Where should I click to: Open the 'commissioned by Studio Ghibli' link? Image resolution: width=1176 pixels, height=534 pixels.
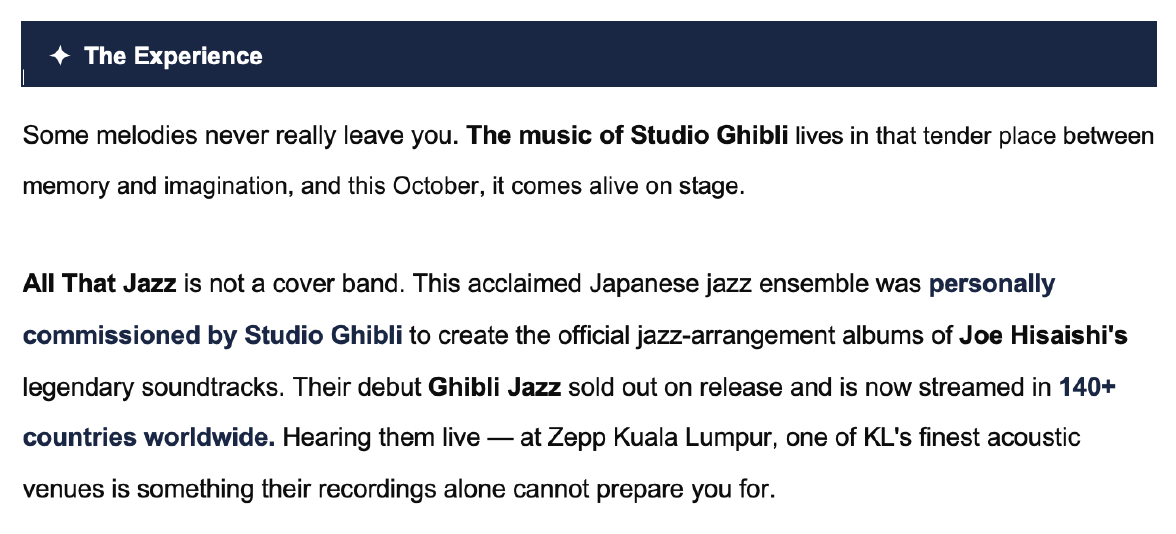[212, 336]
